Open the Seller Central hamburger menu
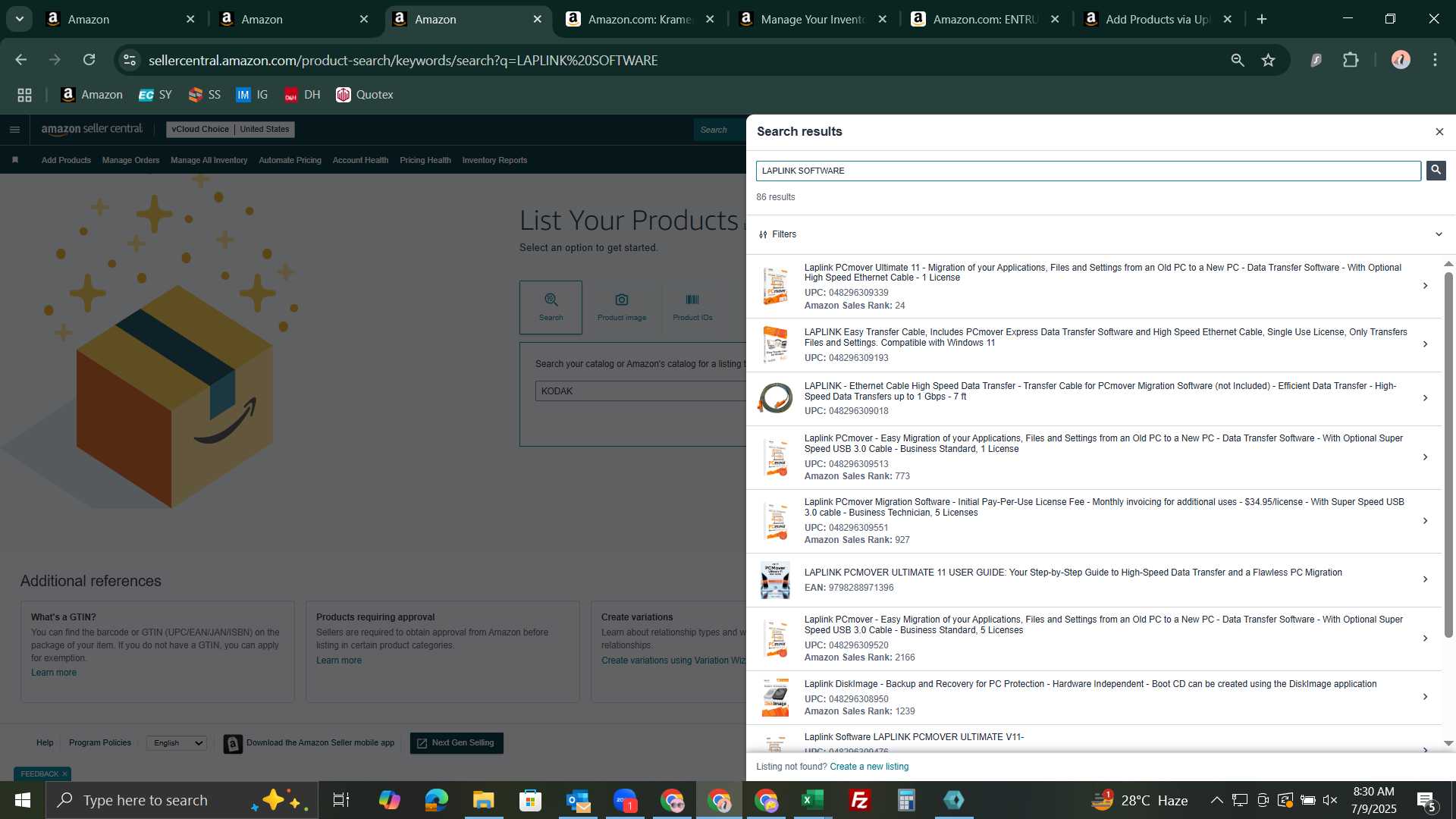1456x819 pixels. click(x=14, y=130)
